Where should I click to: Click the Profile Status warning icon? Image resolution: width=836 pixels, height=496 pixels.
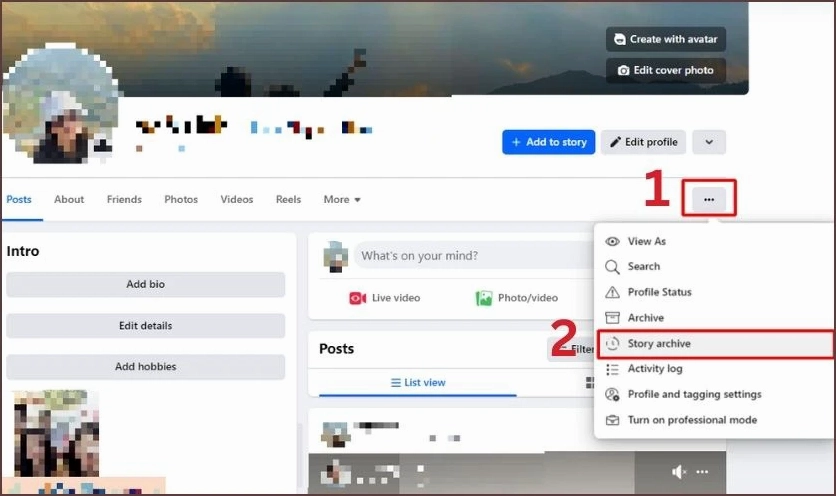613,292
